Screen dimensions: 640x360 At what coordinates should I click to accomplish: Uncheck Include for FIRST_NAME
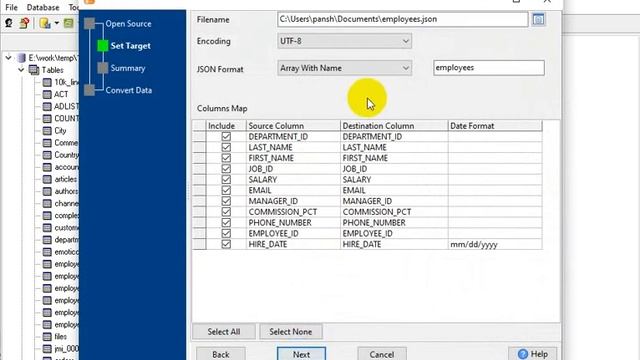tap(226, 158)
